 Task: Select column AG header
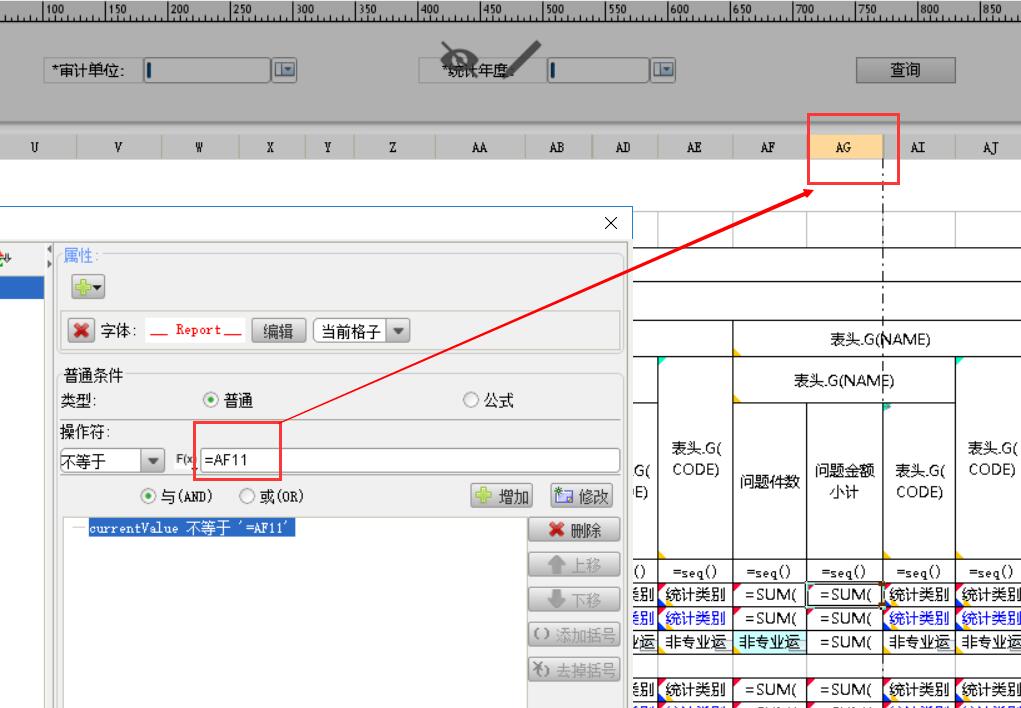844,147
